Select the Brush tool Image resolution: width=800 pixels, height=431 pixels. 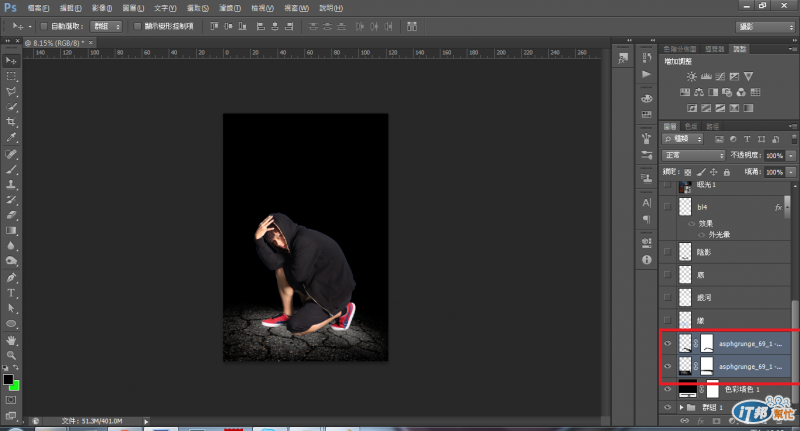tap(11, 169)
